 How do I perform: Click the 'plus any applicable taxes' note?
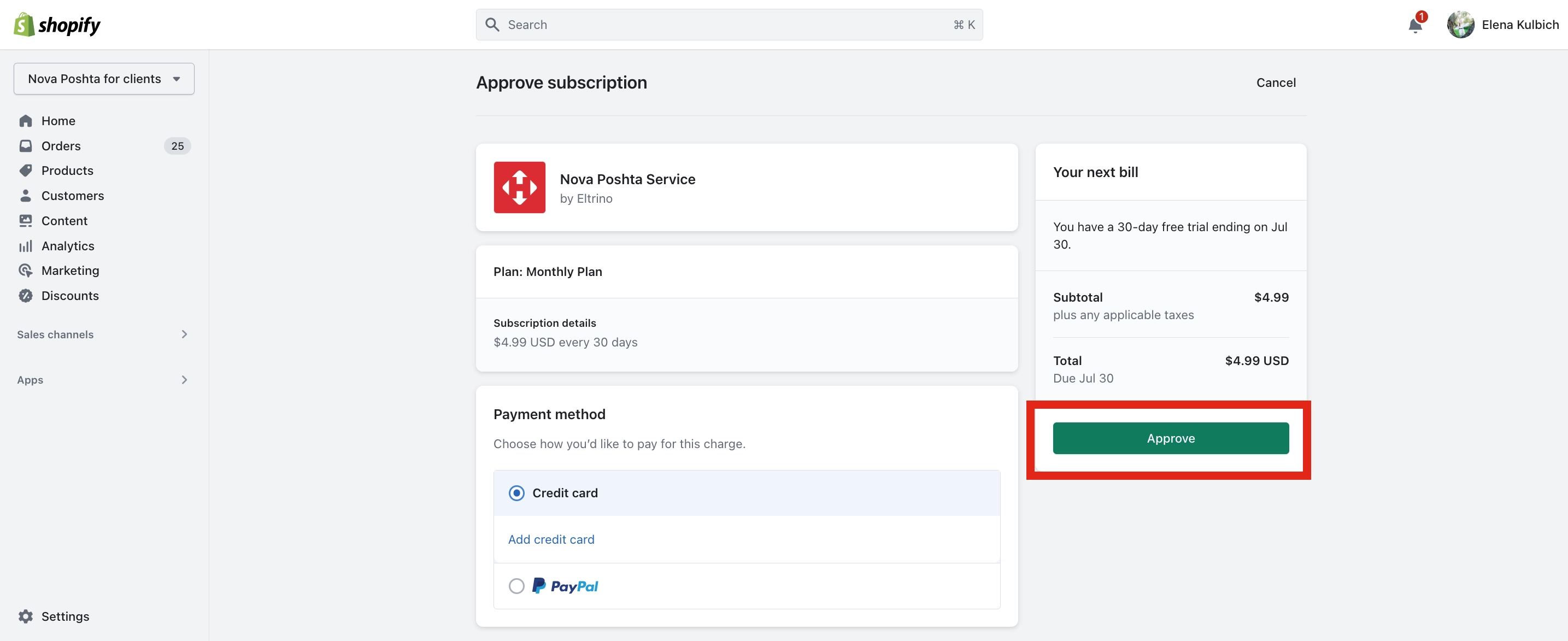tap(1123, 315)
